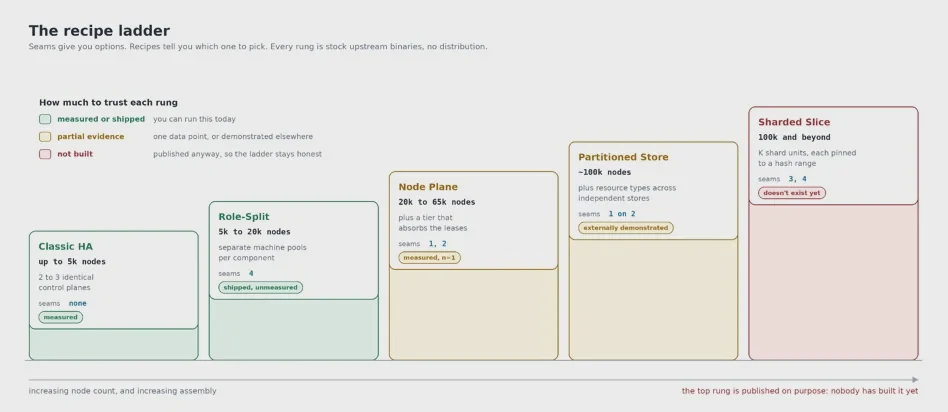
Task: Click the 'measured, n=1' badge
Action: tap(429, 258)
